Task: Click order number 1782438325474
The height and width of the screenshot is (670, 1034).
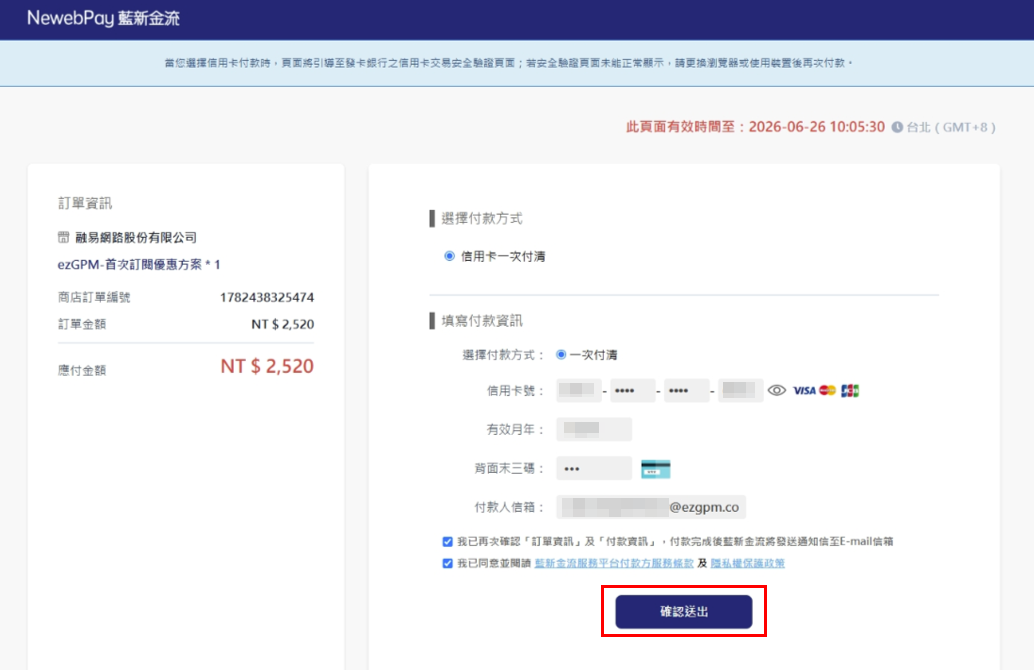Action: coord(266,297)
